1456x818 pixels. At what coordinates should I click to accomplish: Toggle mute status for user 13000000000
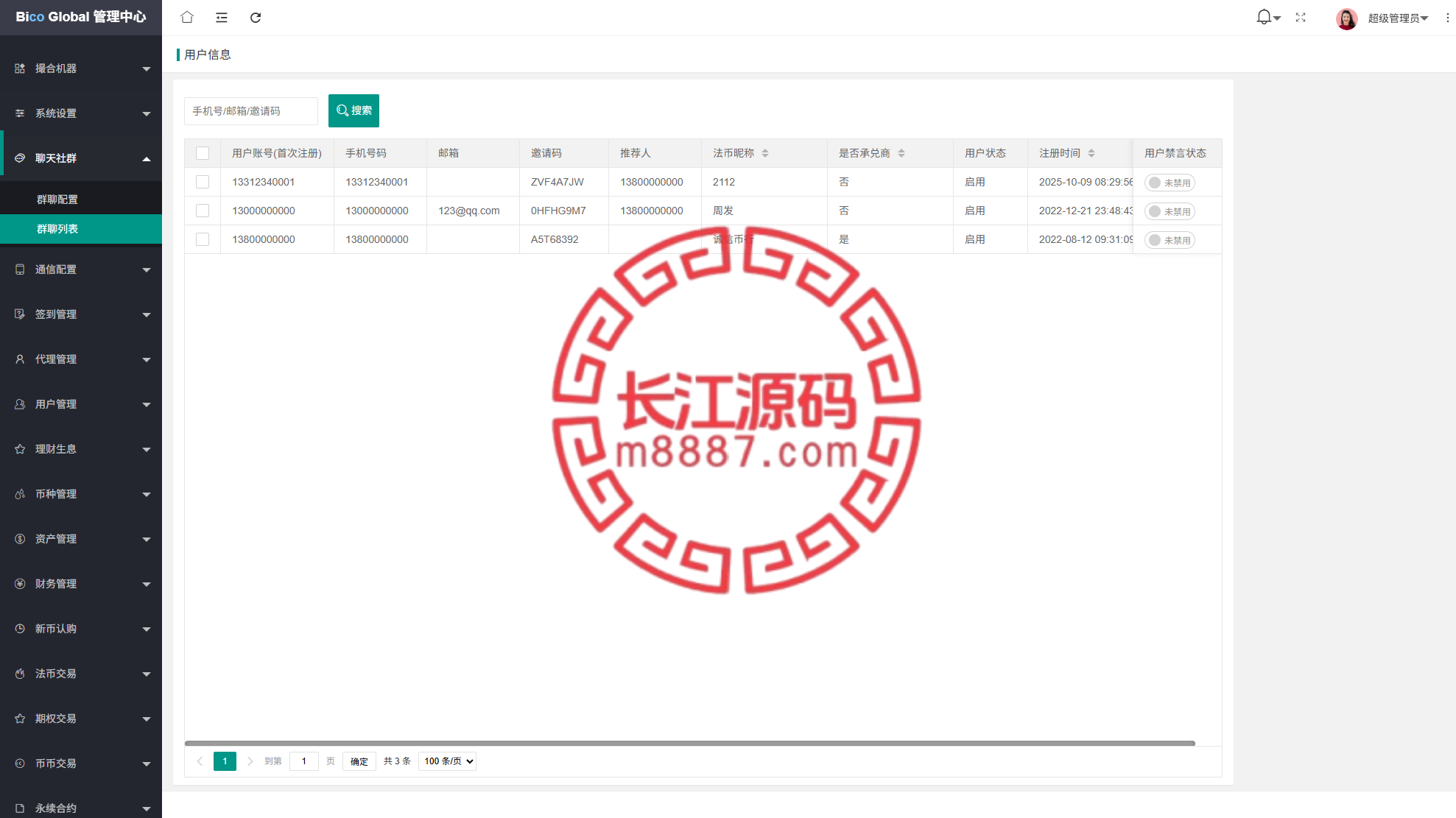click(x=1170, y=211)
